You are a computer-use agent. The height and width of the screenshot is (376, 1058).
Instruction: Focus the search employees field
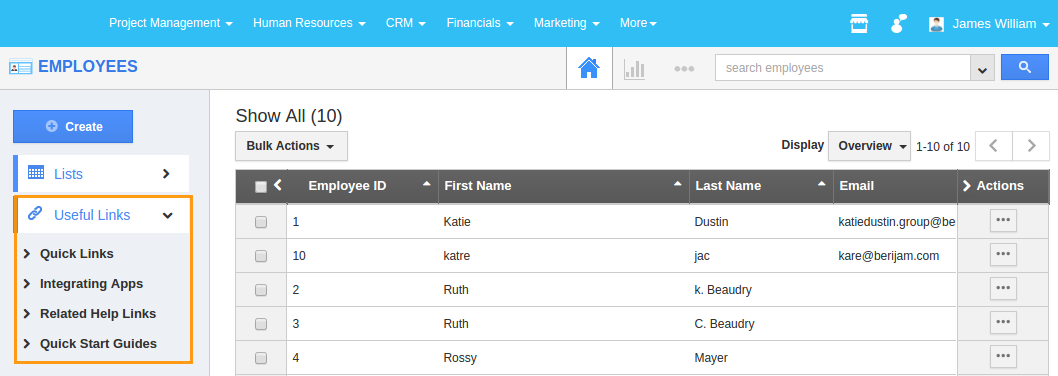842,68
